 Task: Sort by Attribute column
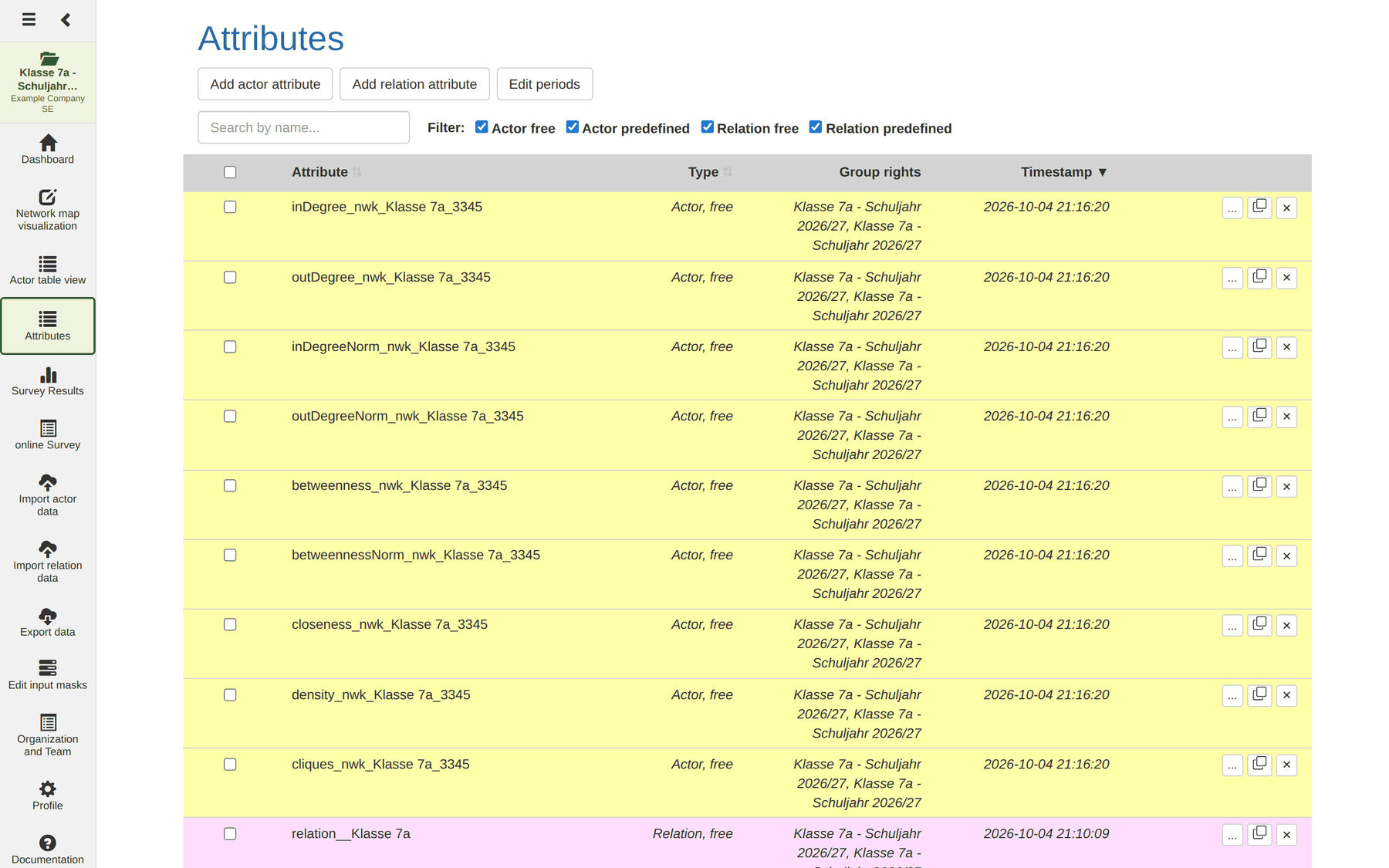[x=326, y=172]
